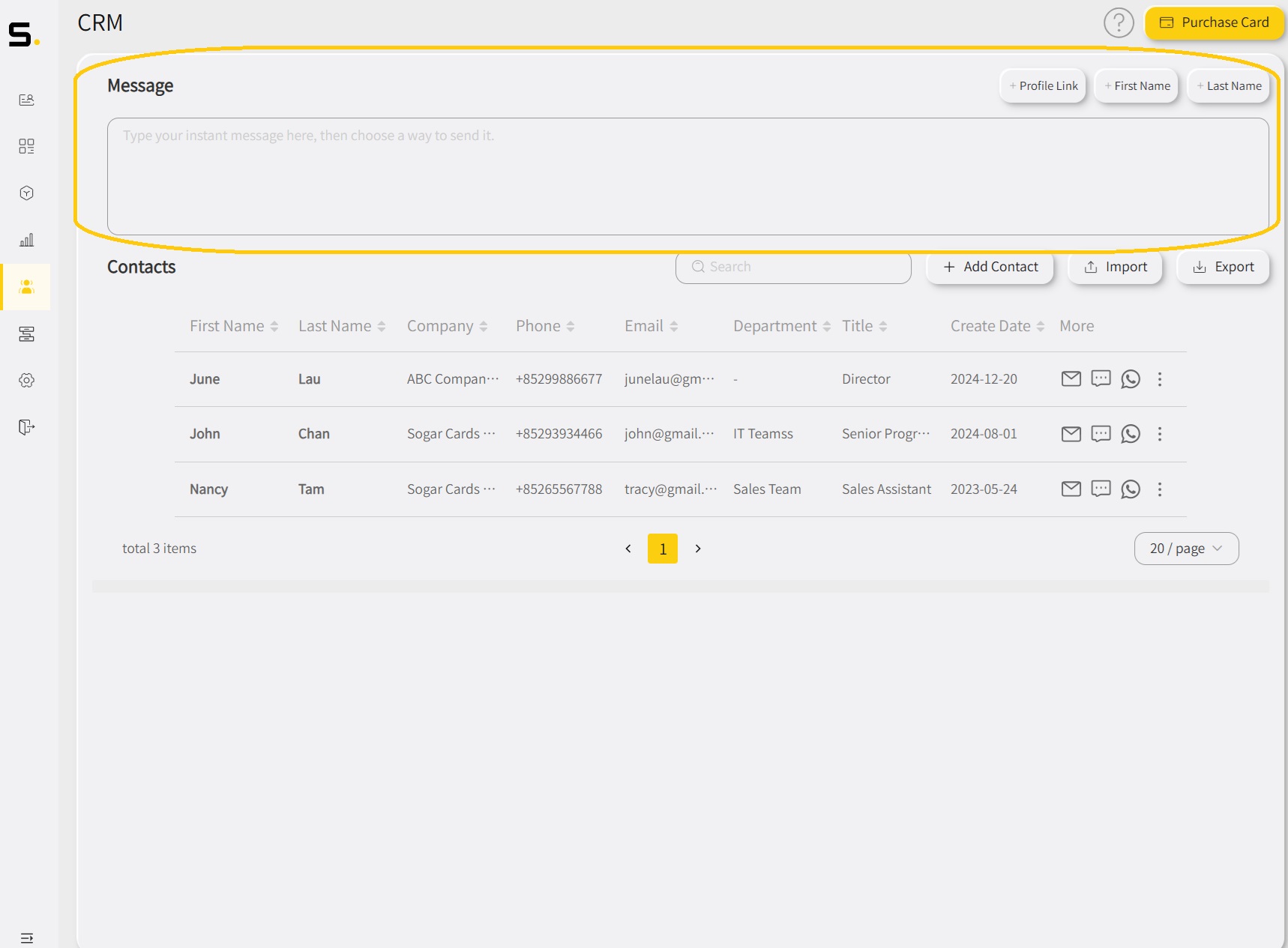Open the help question mark icon
1288x948 pixels.
pos(1119,22)
